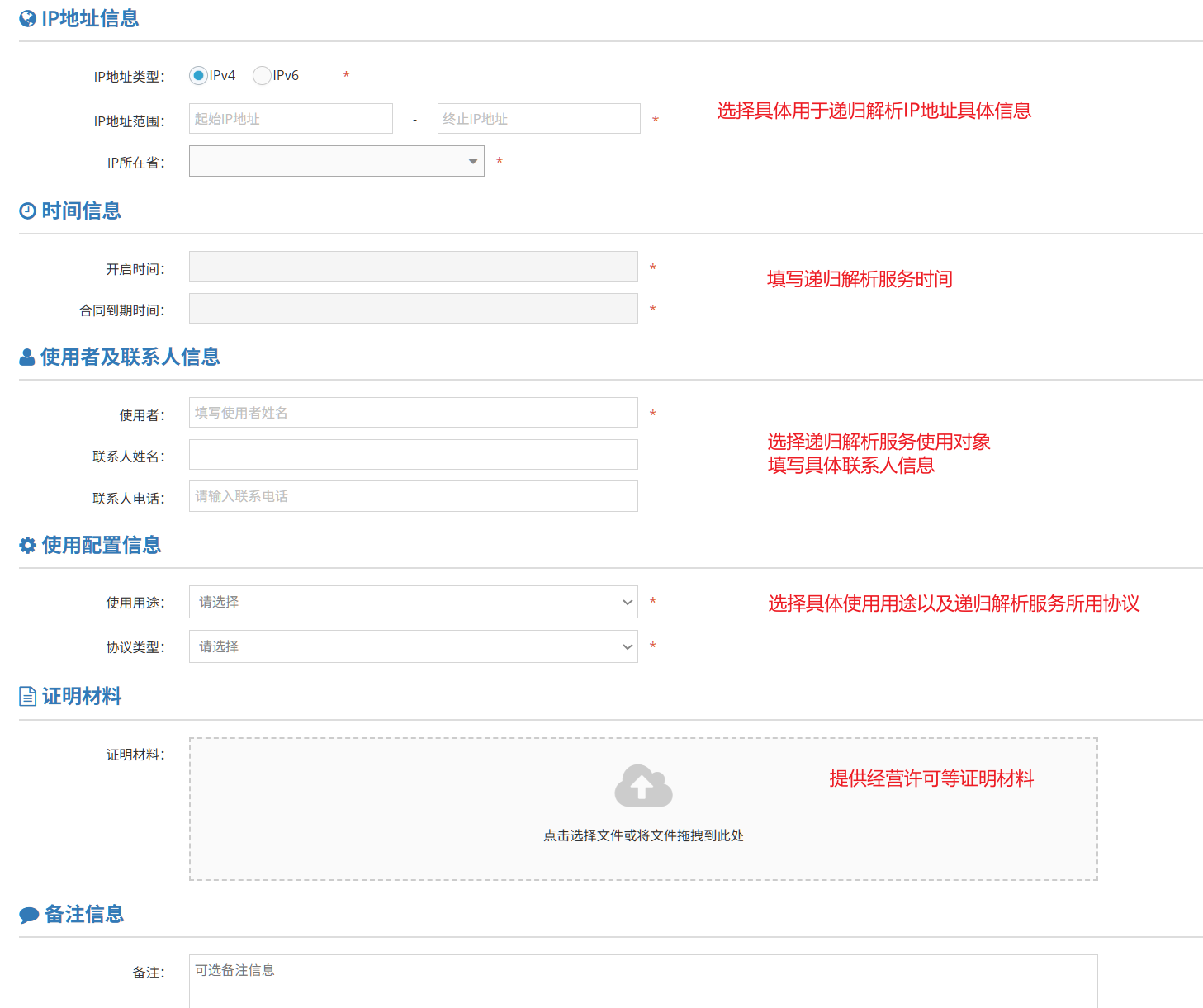Open the IP所在省 dropdown
Image resolution: width=1203 pixels, height=1008 pixels.
(336, 161)
